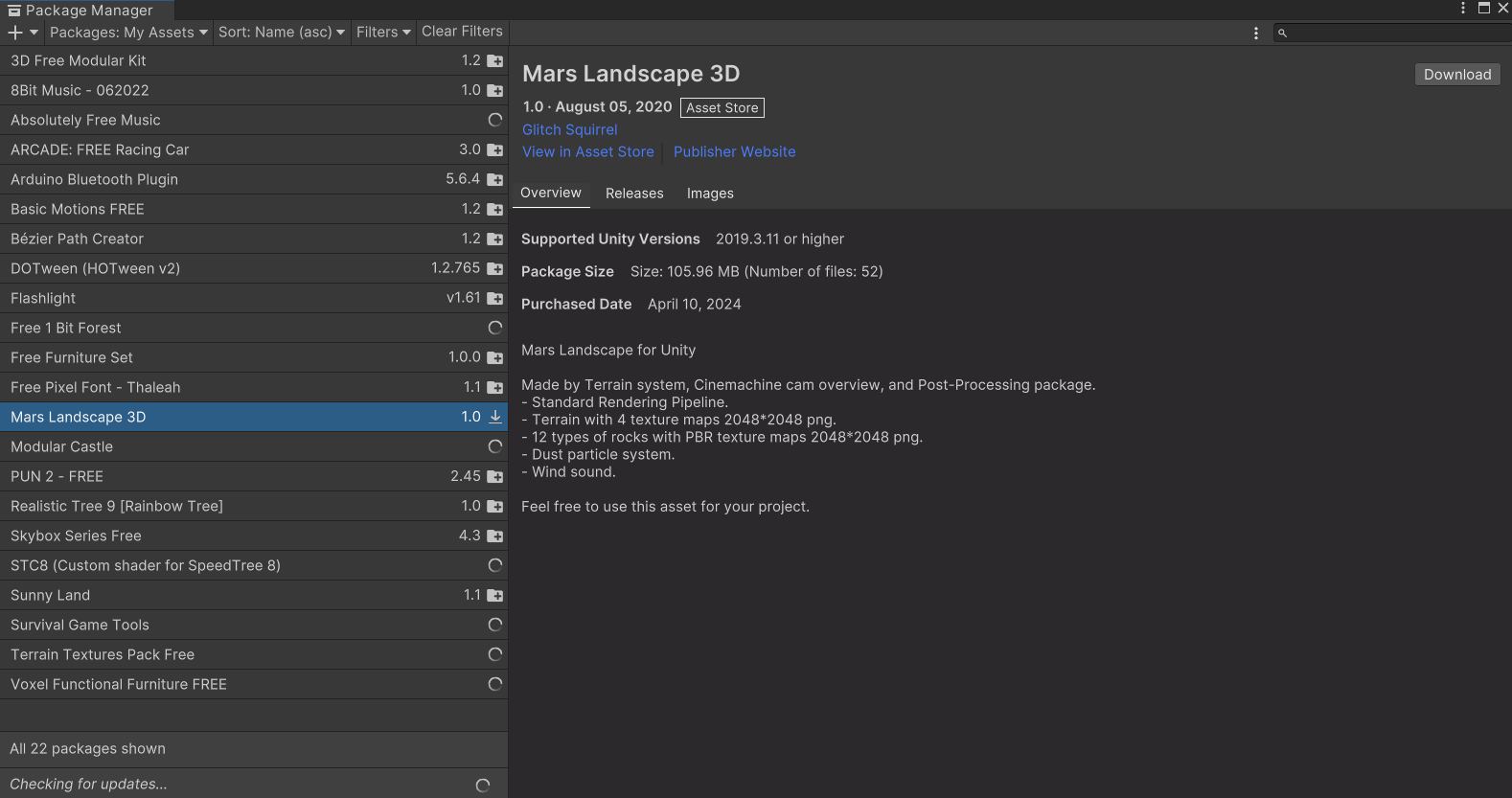The height and width of the screenshot is (798, 1512).
Task: Select the Free Furniture Set package
Action: pos(254,357)
